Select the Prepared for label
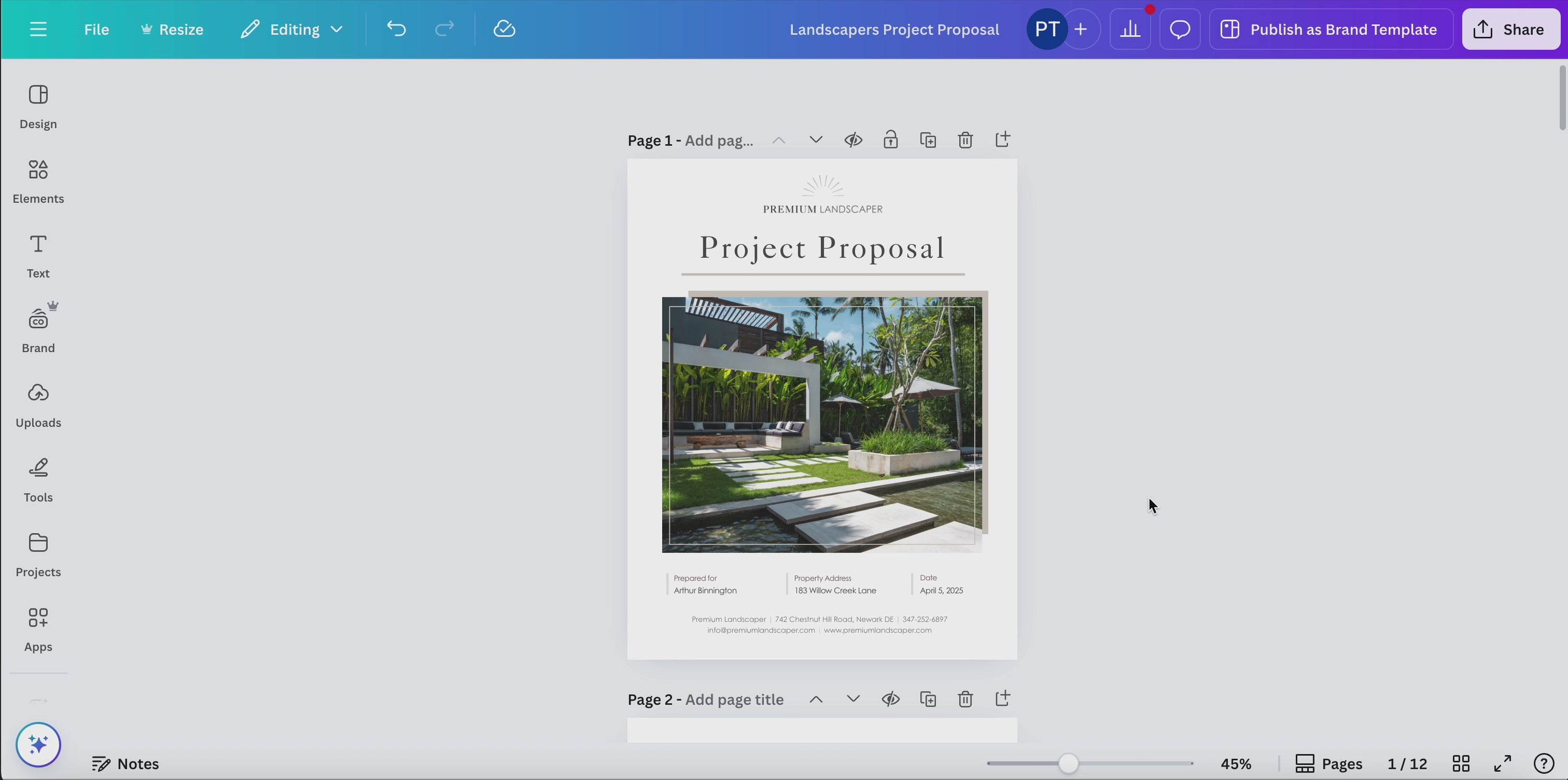 [x=695, y=578]
